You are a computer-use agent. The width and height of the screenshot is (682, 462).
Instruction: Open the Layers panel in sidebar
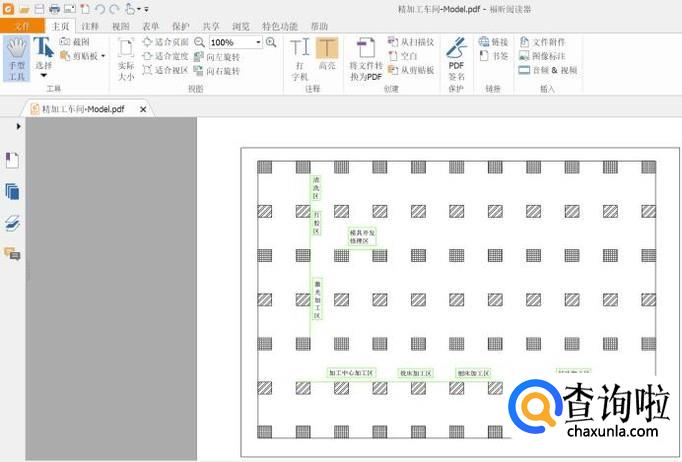[x=12, y=223]
